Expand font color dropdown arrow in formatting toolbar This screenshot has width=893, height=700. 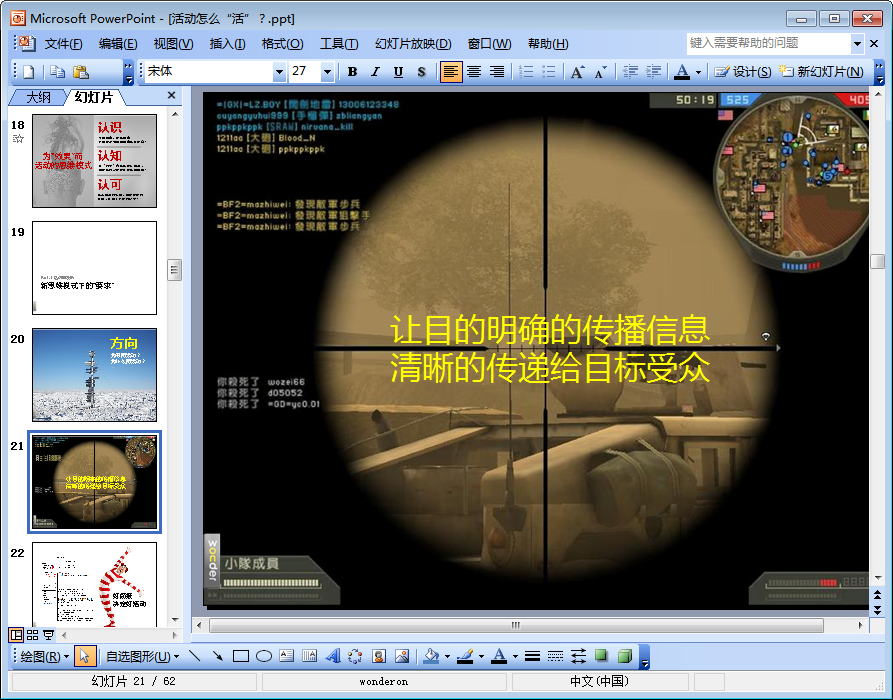pyautogui.click(x=698, y=72)
